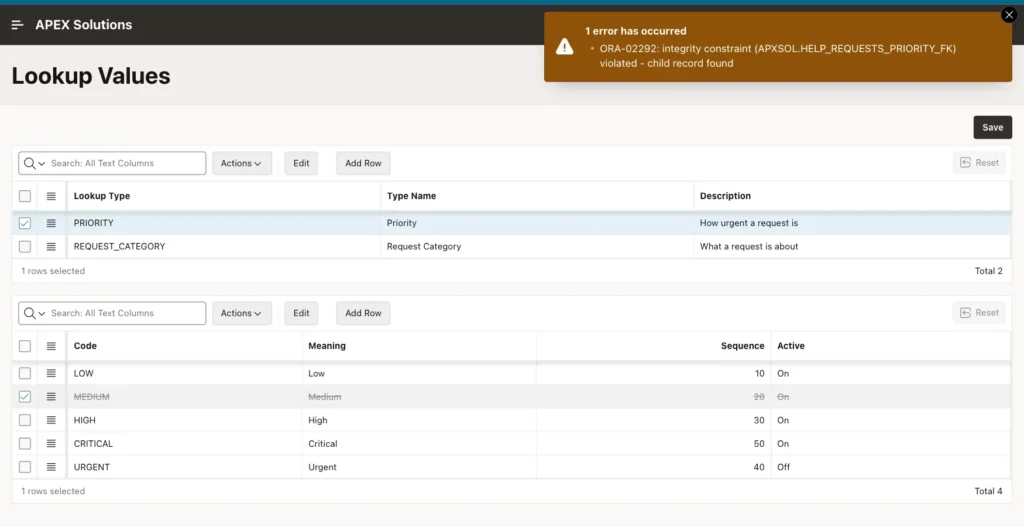Open row actions menu for CRITICAL row
This screenshot has width=1024, height=527.
[x=51, y=444]
